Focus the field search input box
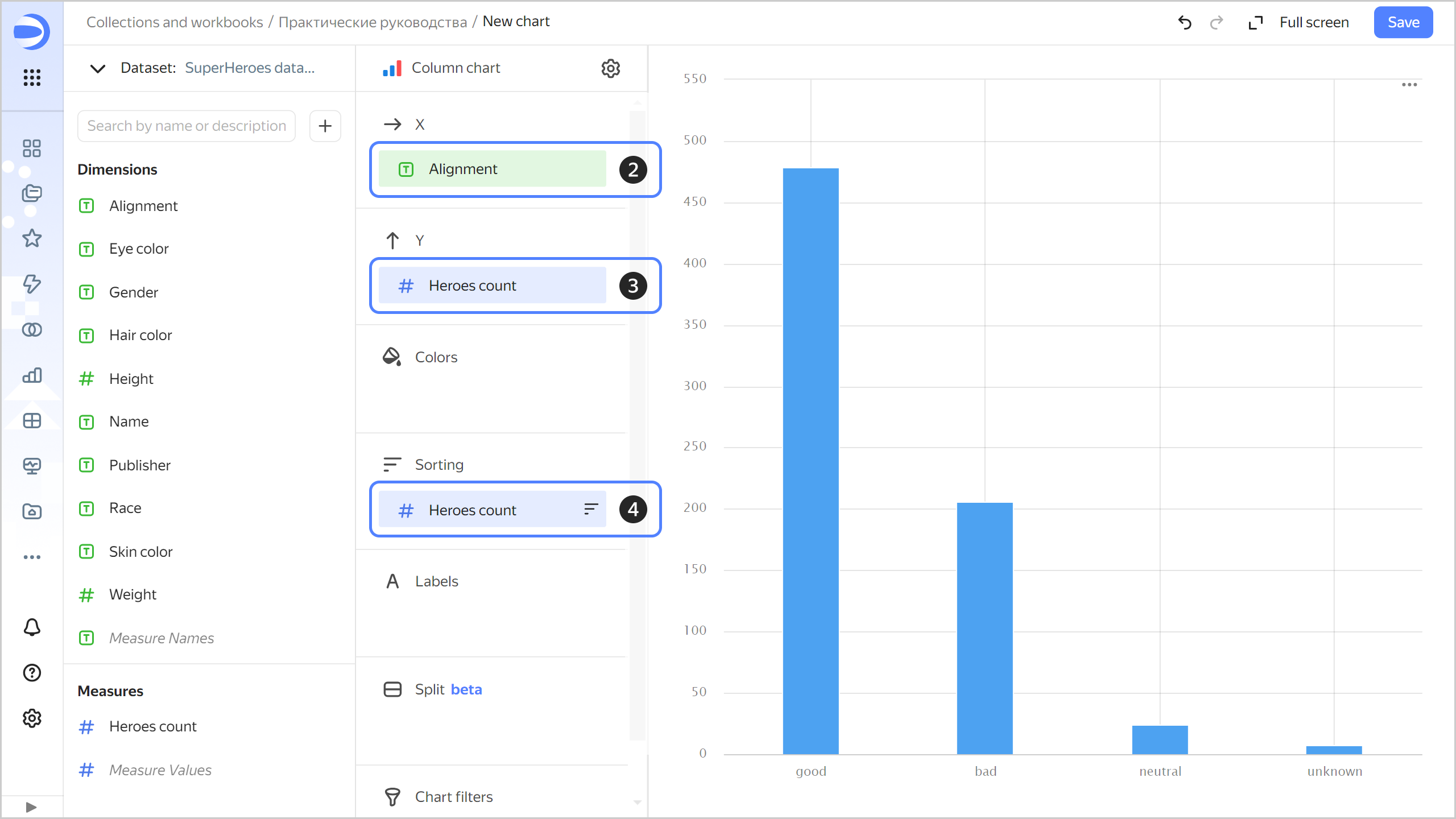This screenshot has height=819, width=1456. [187, 126]
